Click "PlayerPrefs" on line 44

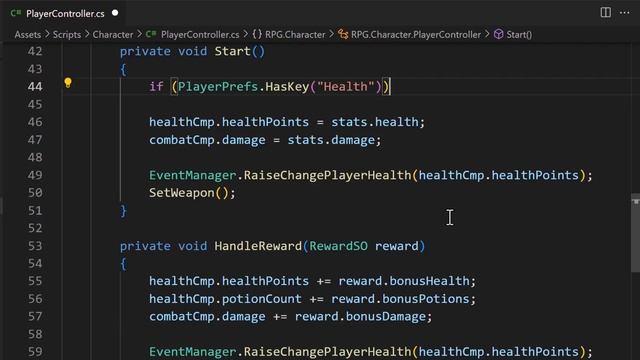(x=218, y=87)
